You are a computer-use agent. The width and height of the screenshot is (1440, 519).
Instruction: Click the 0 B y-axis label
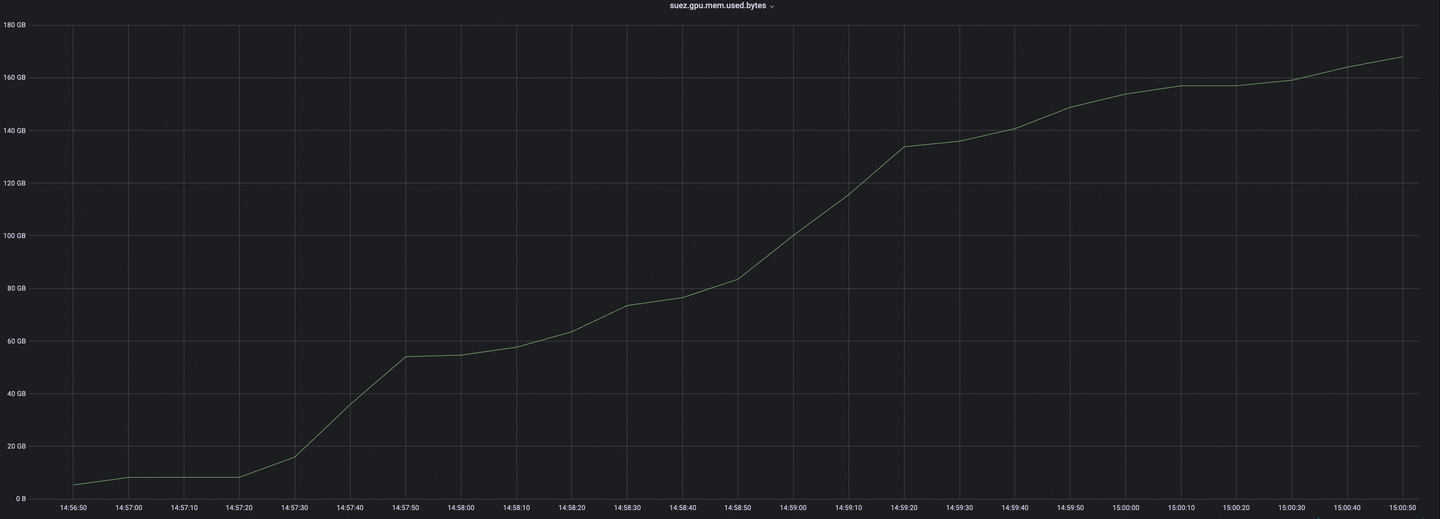(x=20, y=499)
